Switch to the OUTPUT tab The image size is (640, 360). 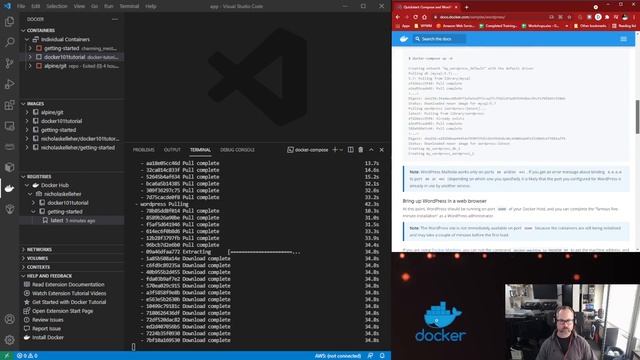click(172, 150)
